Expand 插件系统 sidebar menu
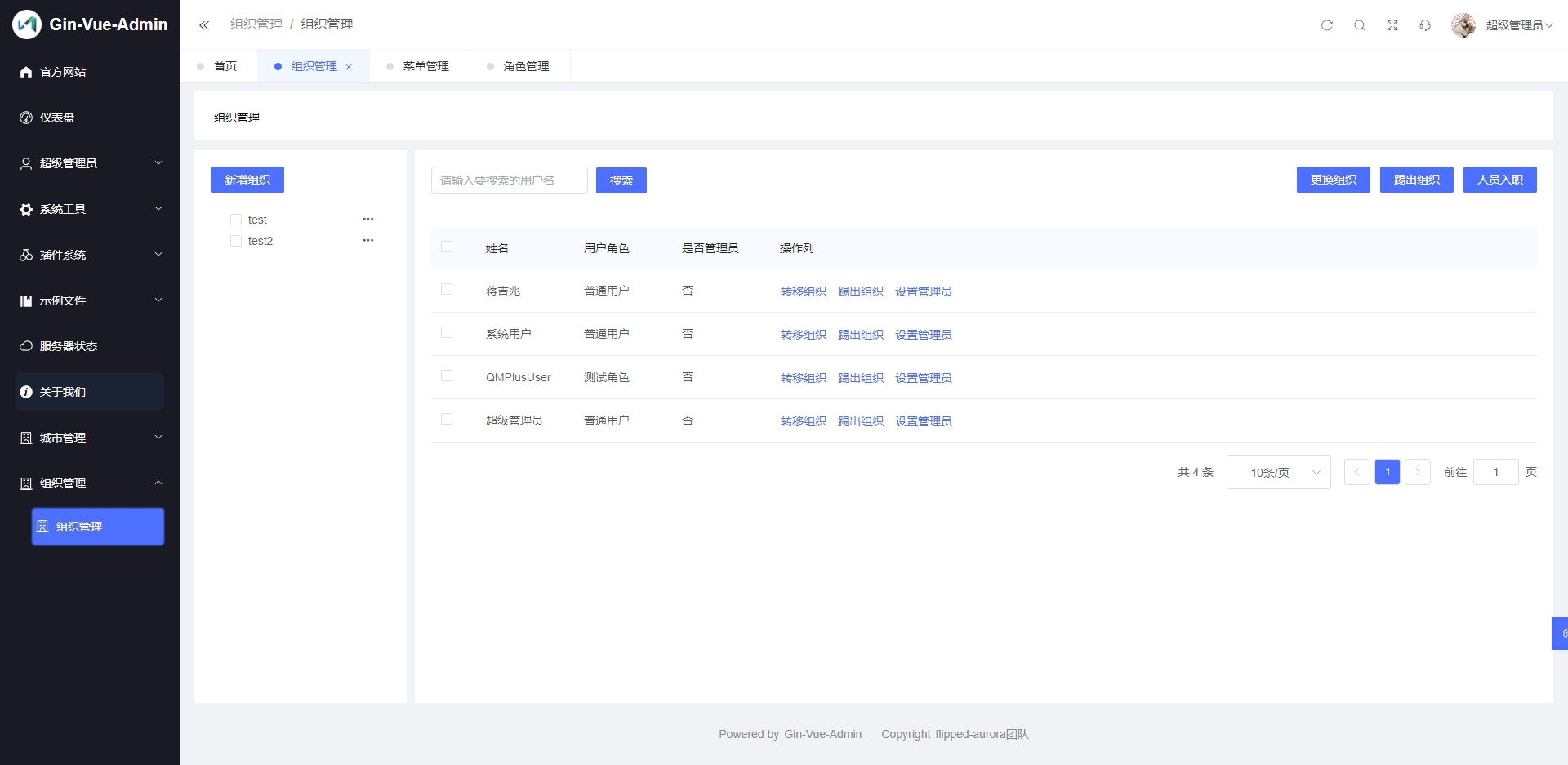 [x=90, y=255]
